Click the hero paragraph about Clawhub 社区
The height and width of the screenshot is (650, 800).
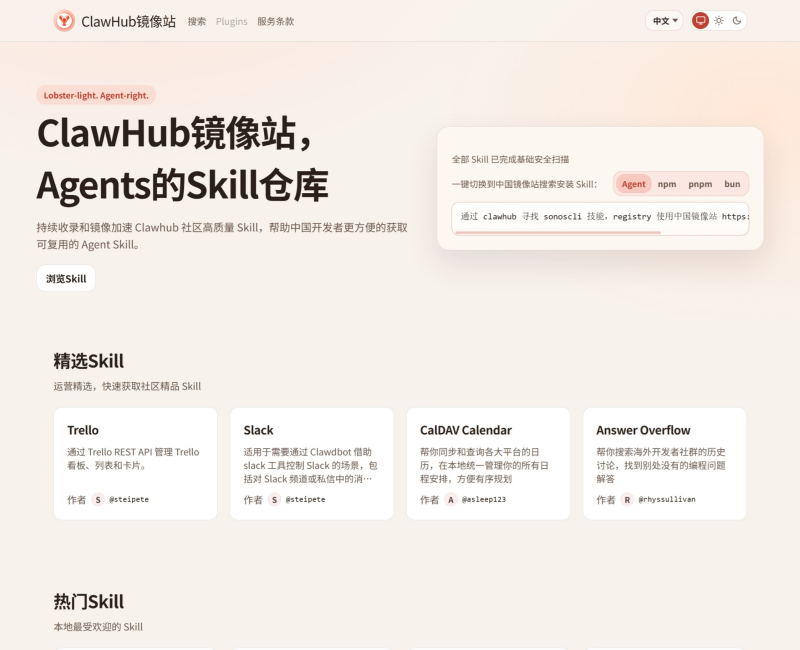pyautogui.click(x=222, y=236)
